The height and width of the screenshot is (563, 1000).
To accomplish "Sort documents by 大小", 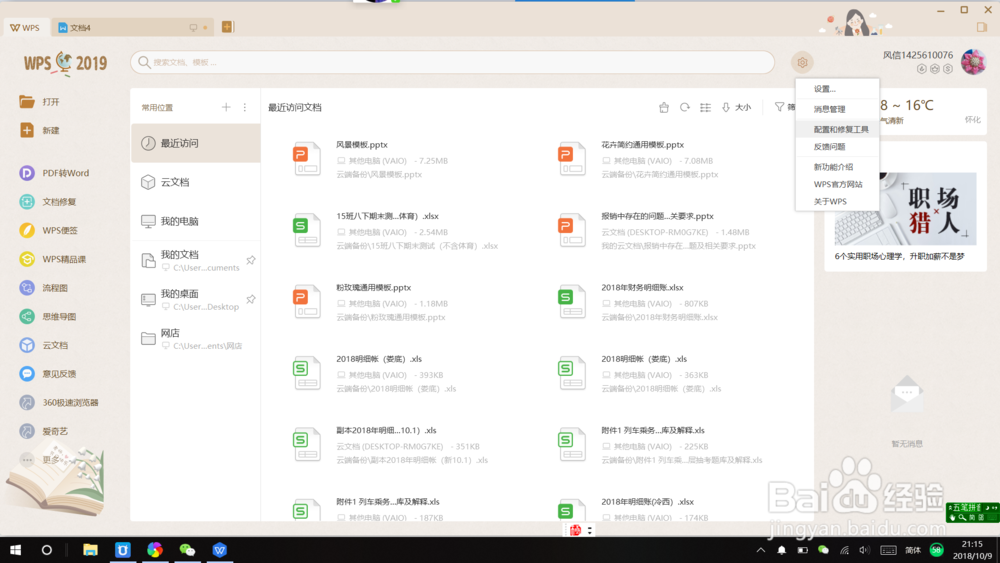I will click(736, 107).
